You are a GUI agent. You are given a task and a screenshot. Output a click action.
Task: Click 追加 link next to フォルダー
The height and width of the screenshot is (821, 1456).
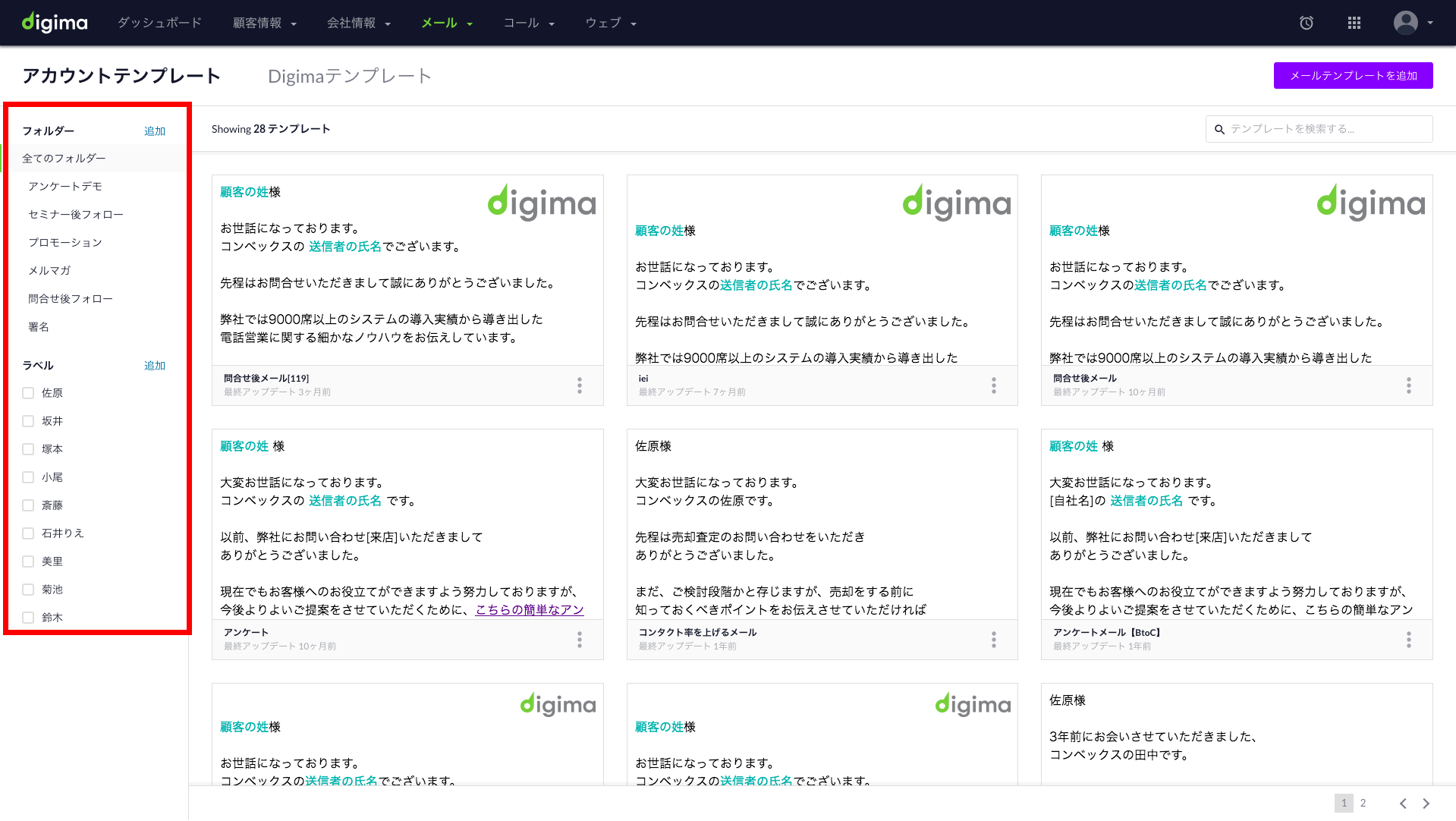tap(155, 131)
